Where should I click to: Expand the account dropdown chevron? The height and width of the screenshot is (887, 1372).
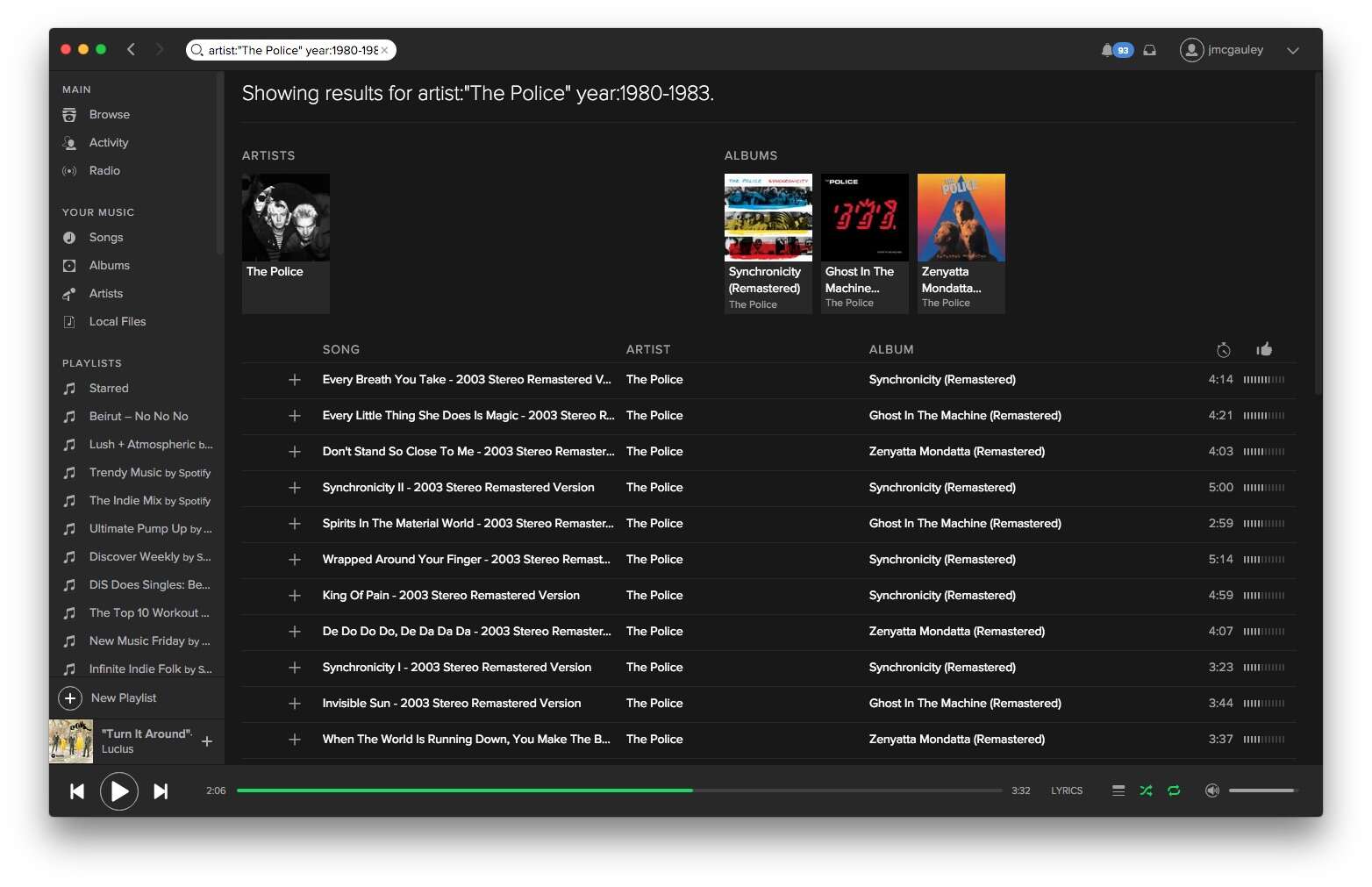pyautogui.click(x=1292, y=50)
